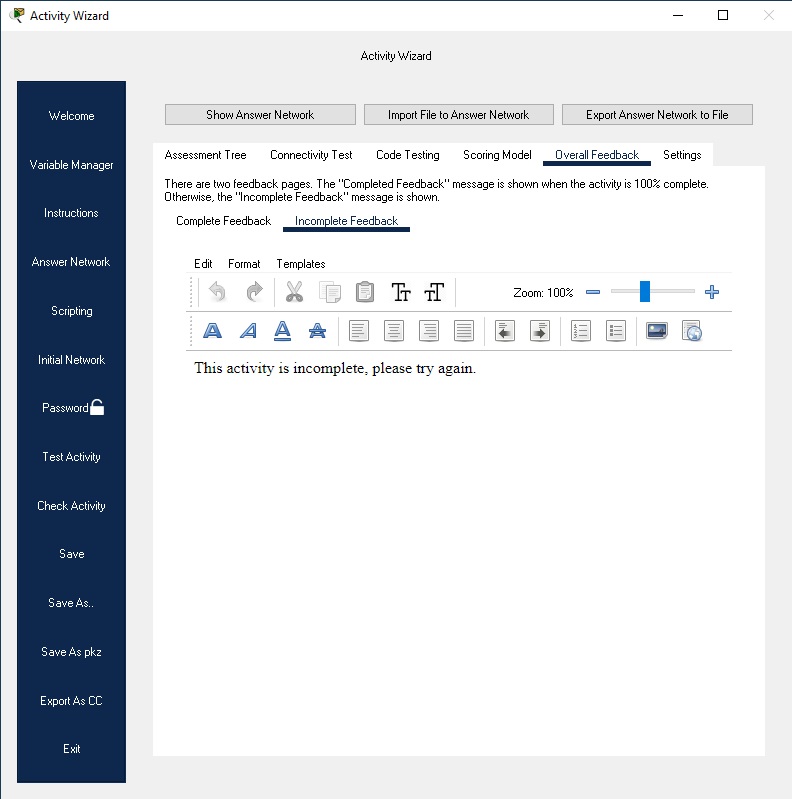Click Check Activity in the sidebar

click(71, 506)
